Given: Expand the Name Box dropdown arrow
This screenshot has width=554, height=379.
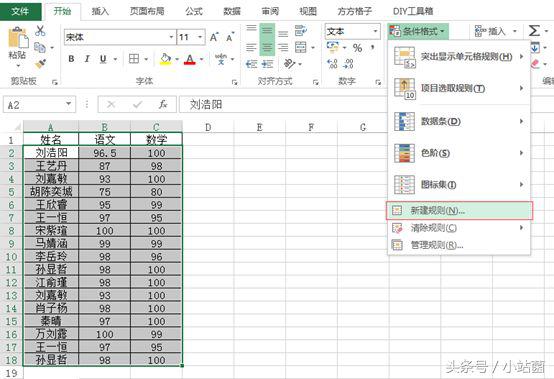Looking at the screenshot, I should click(x=68, y=104).
